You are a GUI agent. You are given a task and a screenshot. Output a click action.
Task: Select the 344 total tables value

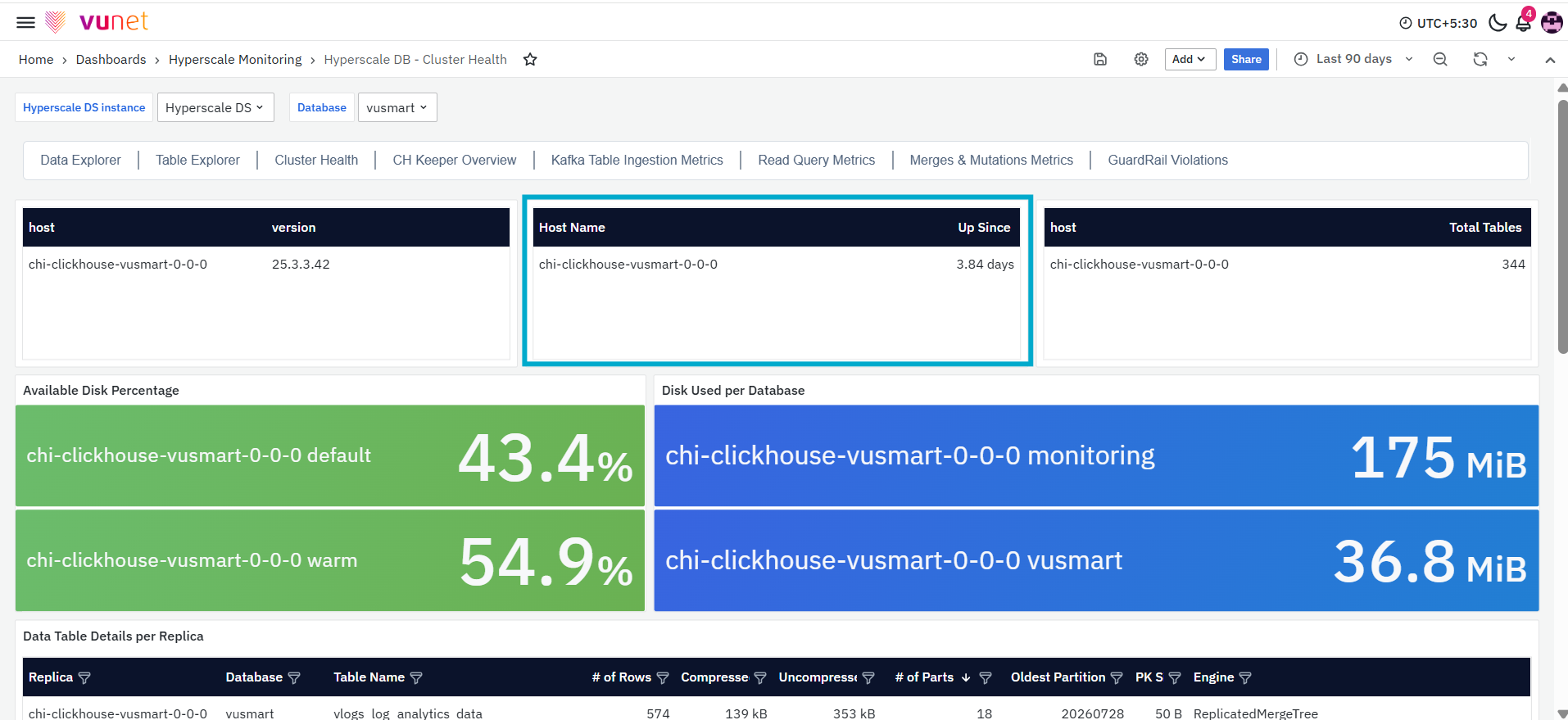tap(1513, 265)
